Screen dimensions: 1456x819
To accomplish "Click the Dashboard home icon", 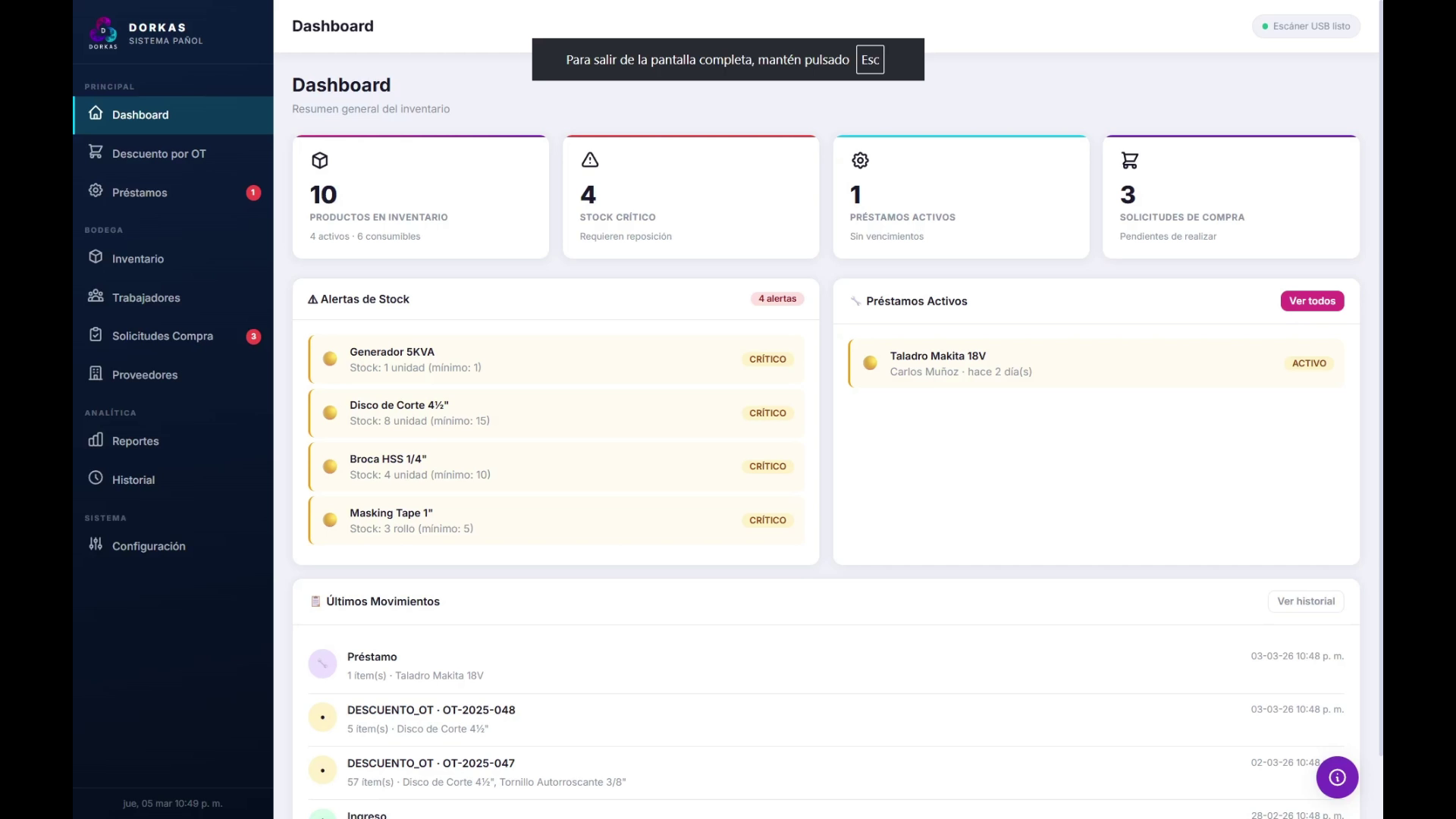I will point(96,114).
